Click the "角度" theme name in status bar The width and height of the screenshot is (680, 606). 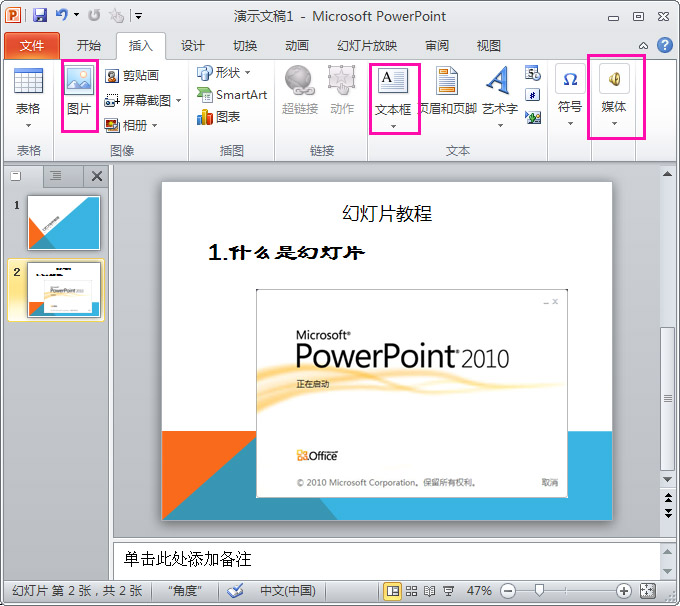click(x=185, y=591)
